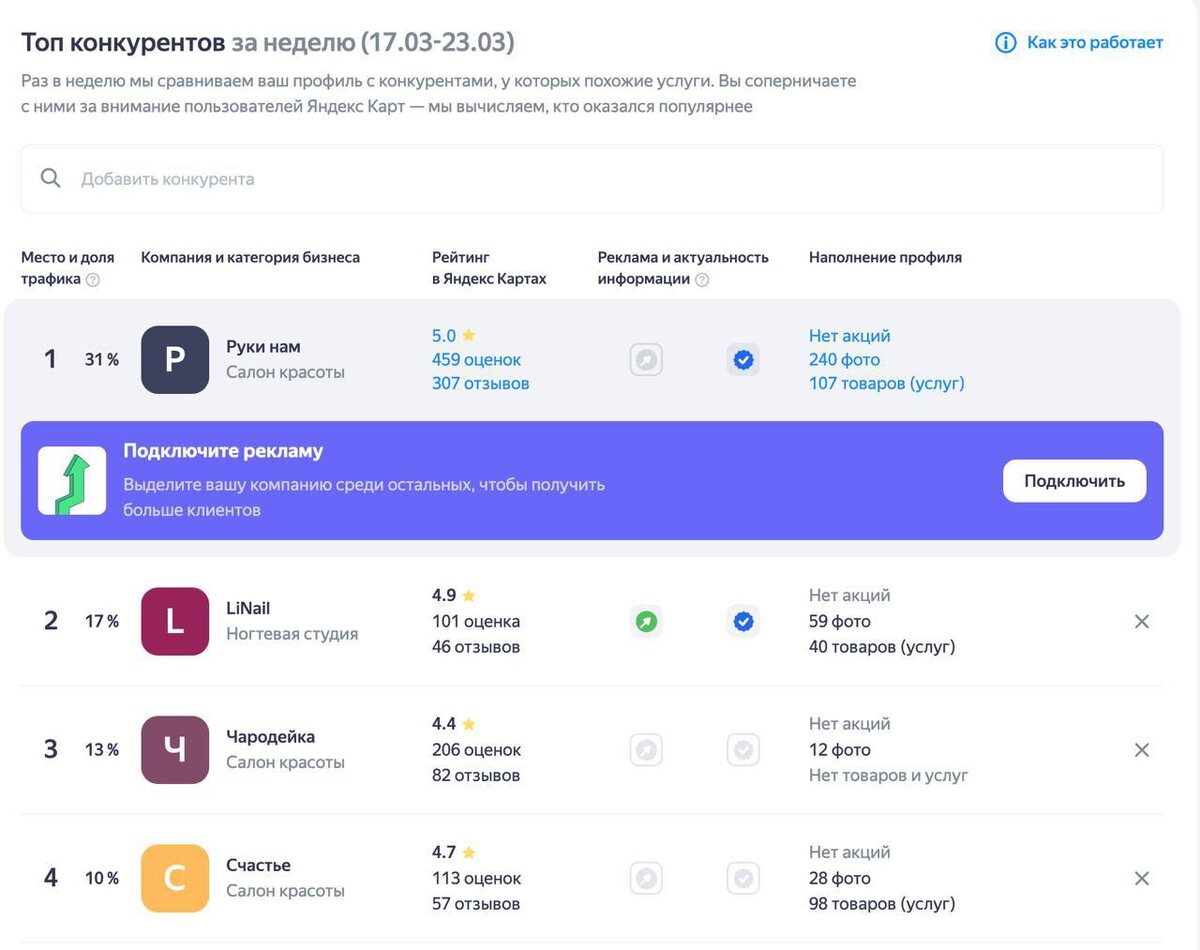Select the 'Руки нам' company name
The width and height of the screenshot is (1200, 950).
click(263, 347)
